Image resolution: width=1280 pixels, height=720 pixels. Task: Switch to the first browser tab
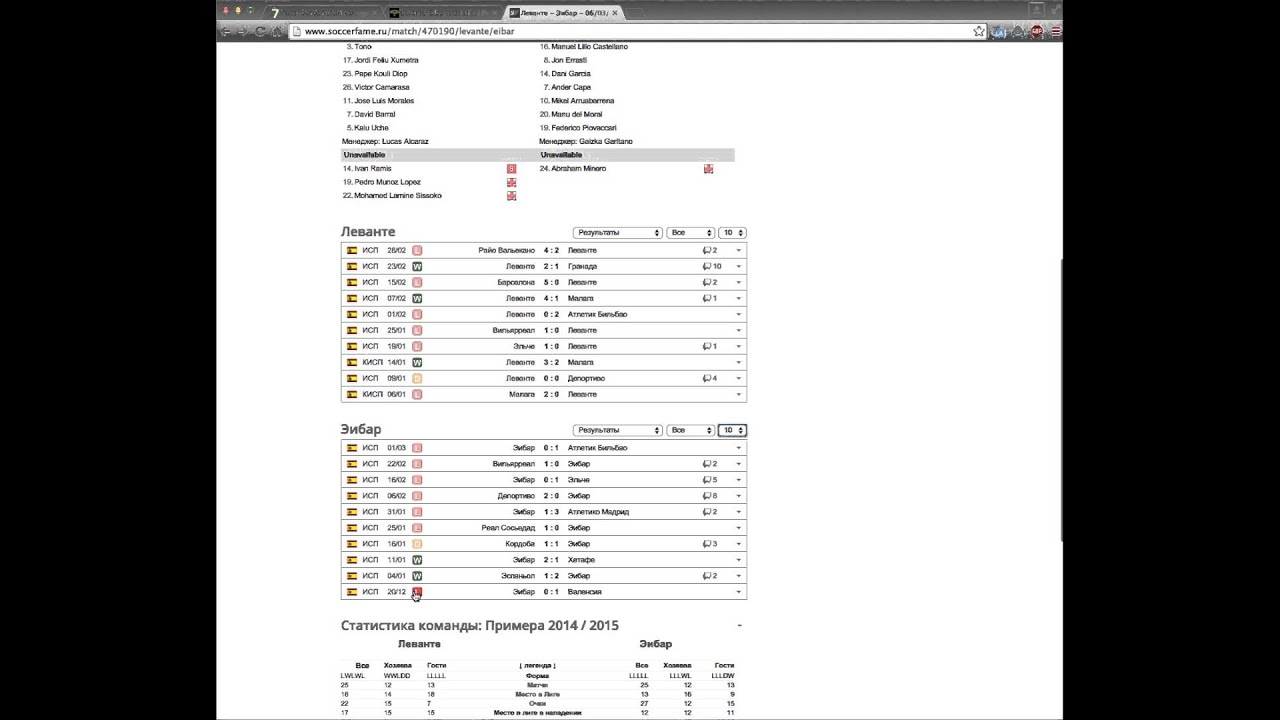point(320,12)
